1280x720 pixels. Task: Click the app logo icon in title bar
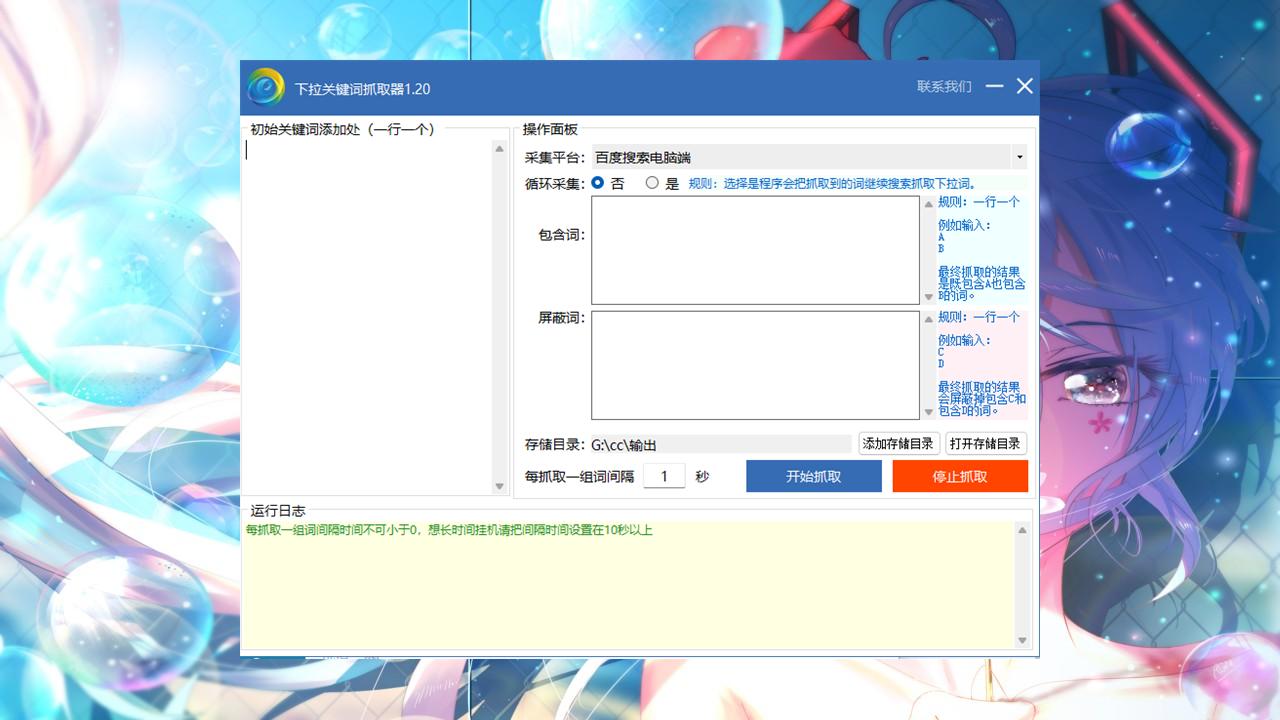pyautogui.click(x=266, y=87)
